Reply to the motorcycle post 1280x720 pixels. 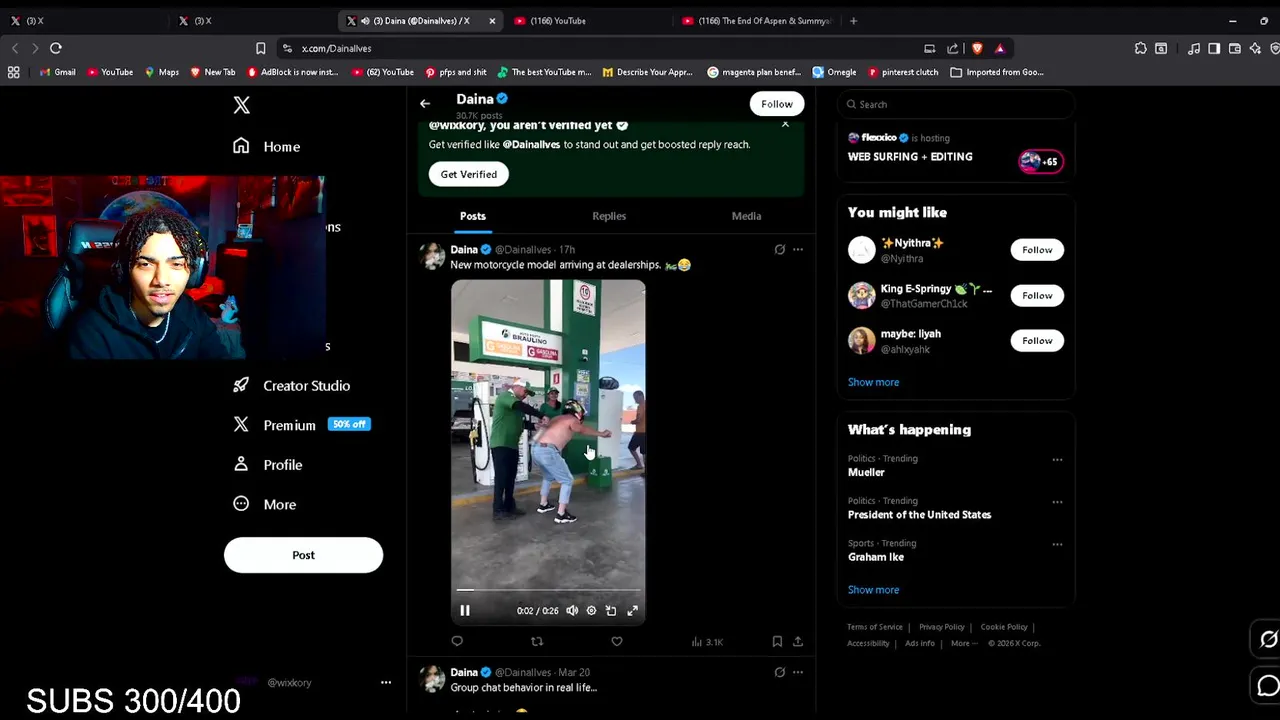coord(457,641)
